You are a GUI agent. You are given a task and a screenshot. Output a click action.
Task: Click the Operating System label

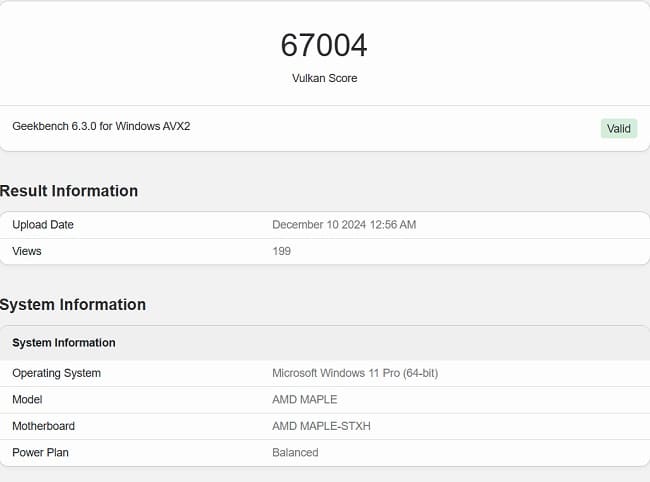pyautogui.click(x=56, y=373)
